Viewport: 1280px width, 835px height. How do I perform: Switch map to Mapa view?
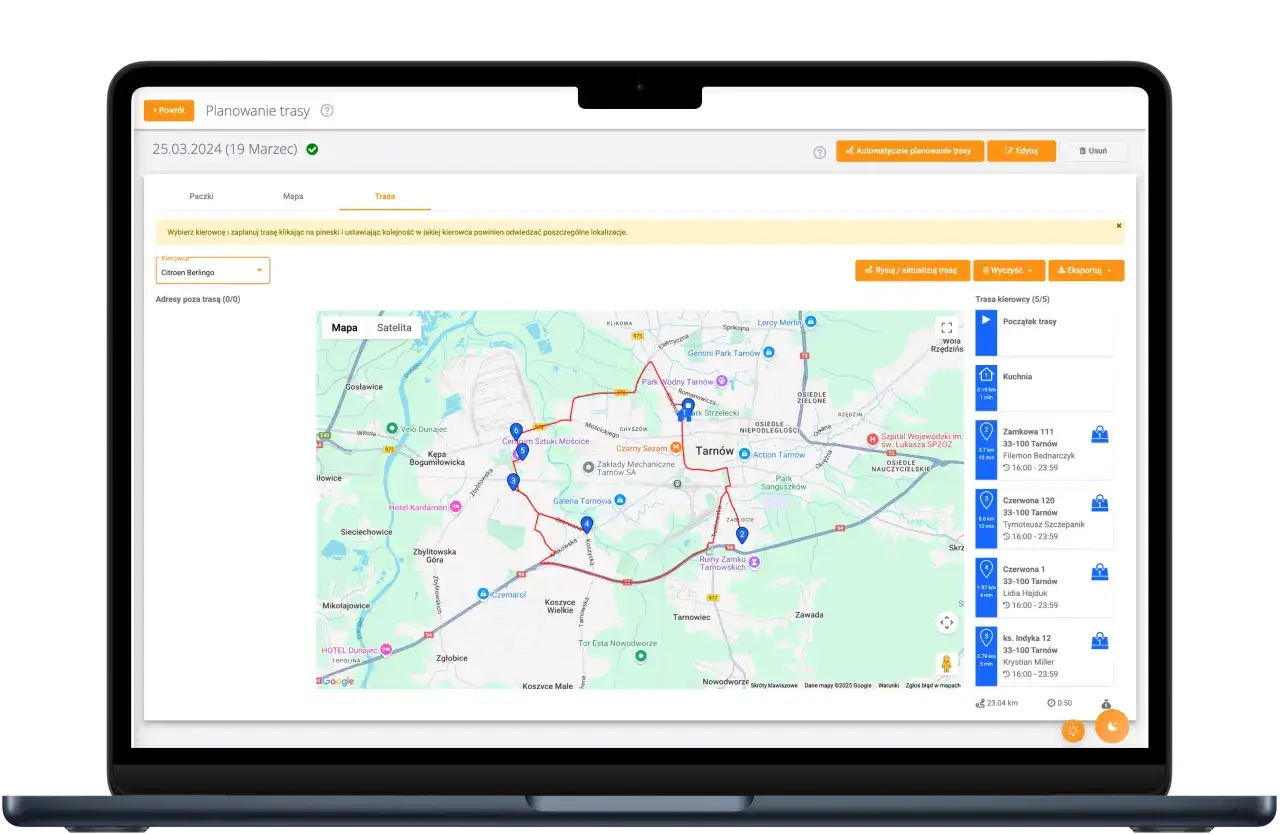click(344, 328)
